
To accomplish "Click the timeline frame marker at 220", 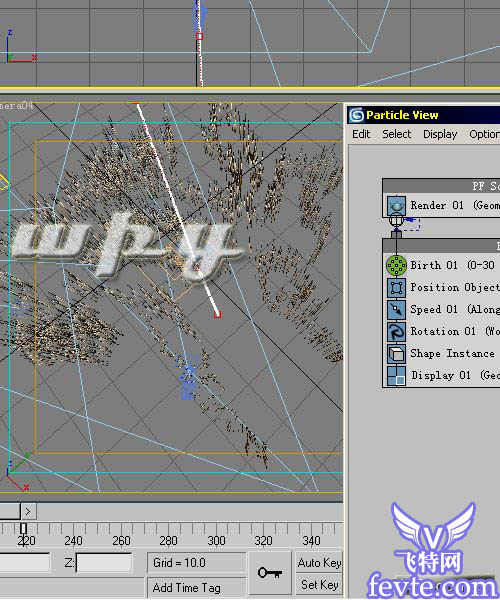I will pyautogui.click(x=23, y=529).
